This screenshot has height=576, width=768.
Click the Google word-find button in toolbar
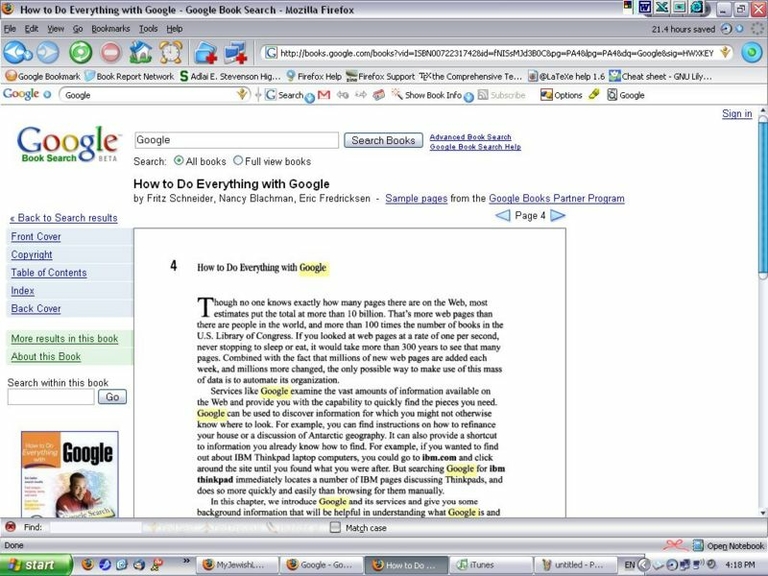coord(626,95)
